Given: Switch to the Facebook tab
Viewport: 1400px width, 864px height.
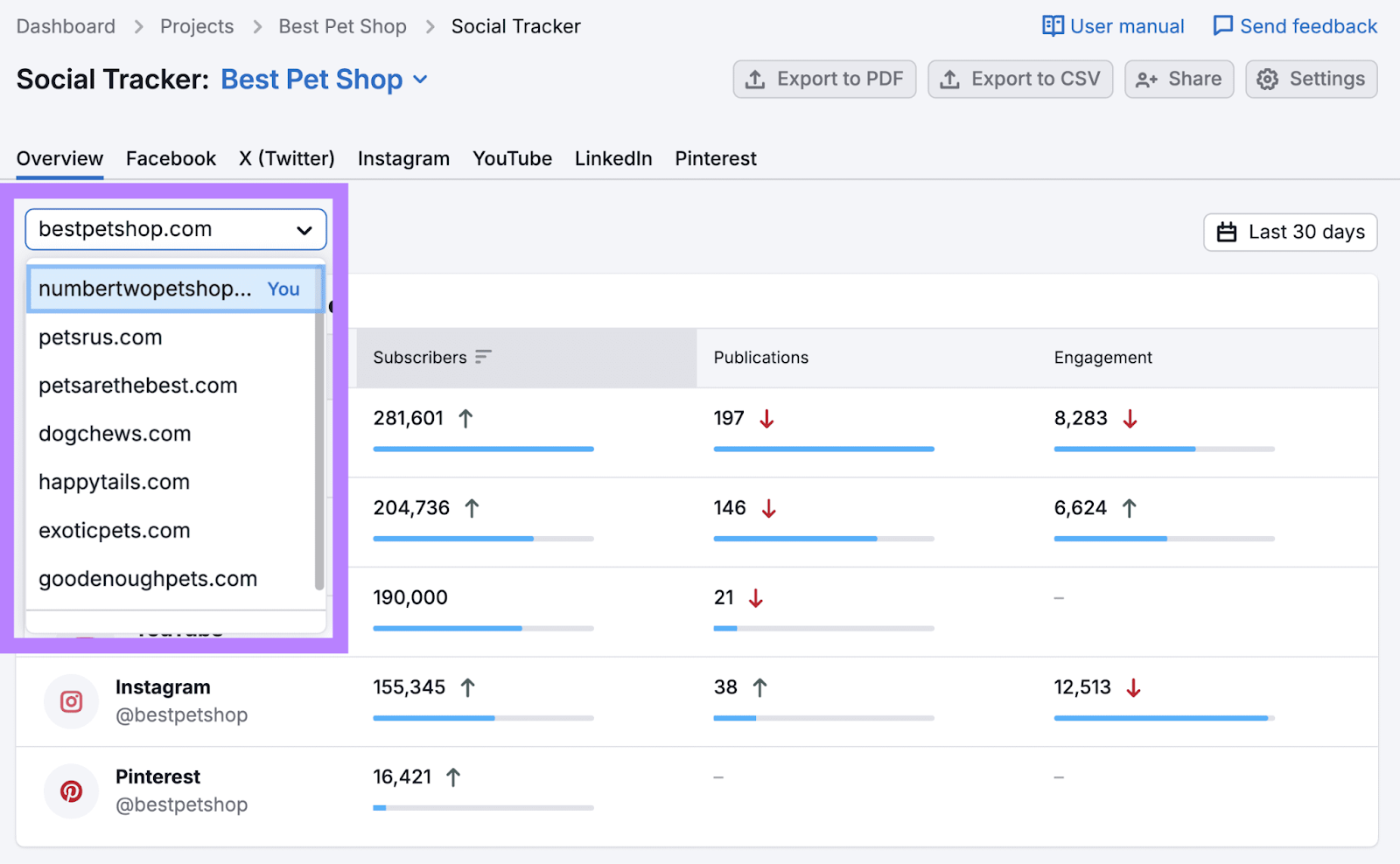Looking at the screenshot, I should coord(171,158).
